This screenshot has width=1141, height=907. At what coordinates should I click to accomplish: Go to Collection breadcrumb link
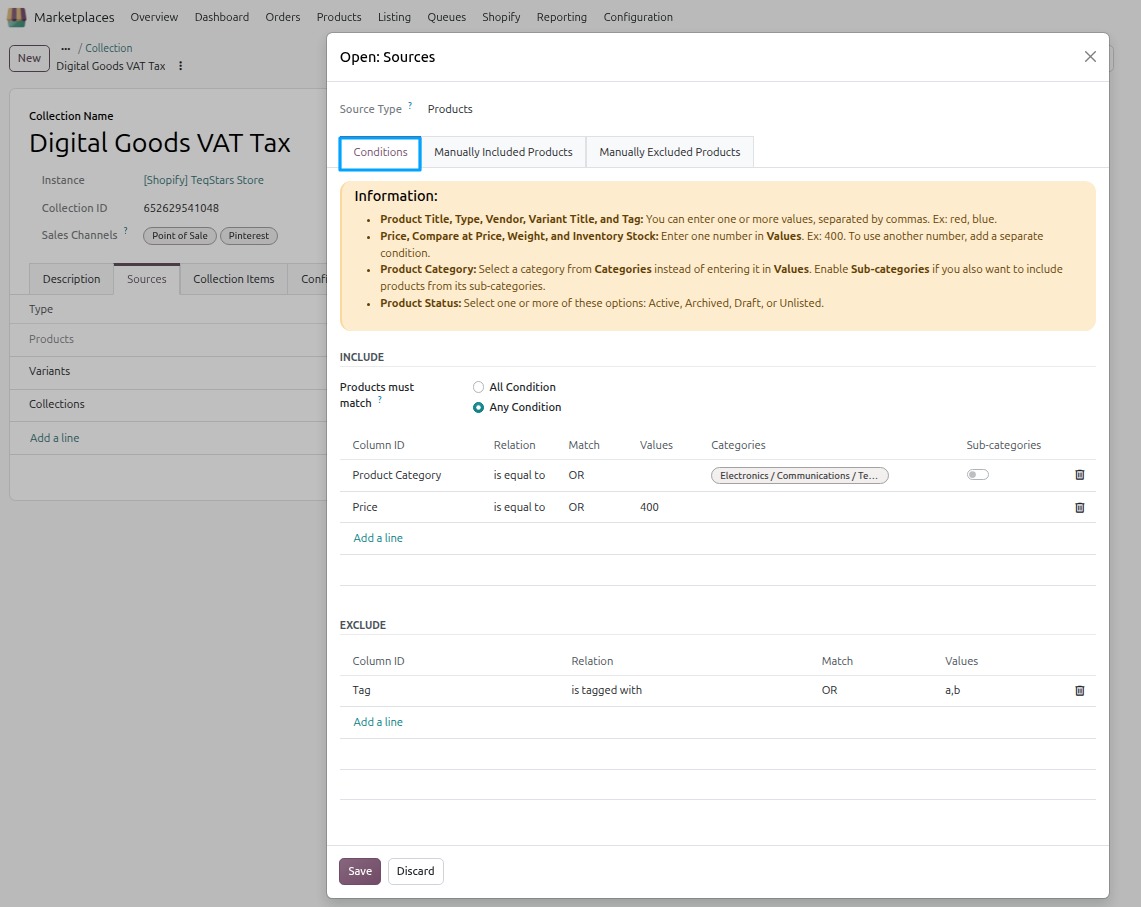(108, 48)
